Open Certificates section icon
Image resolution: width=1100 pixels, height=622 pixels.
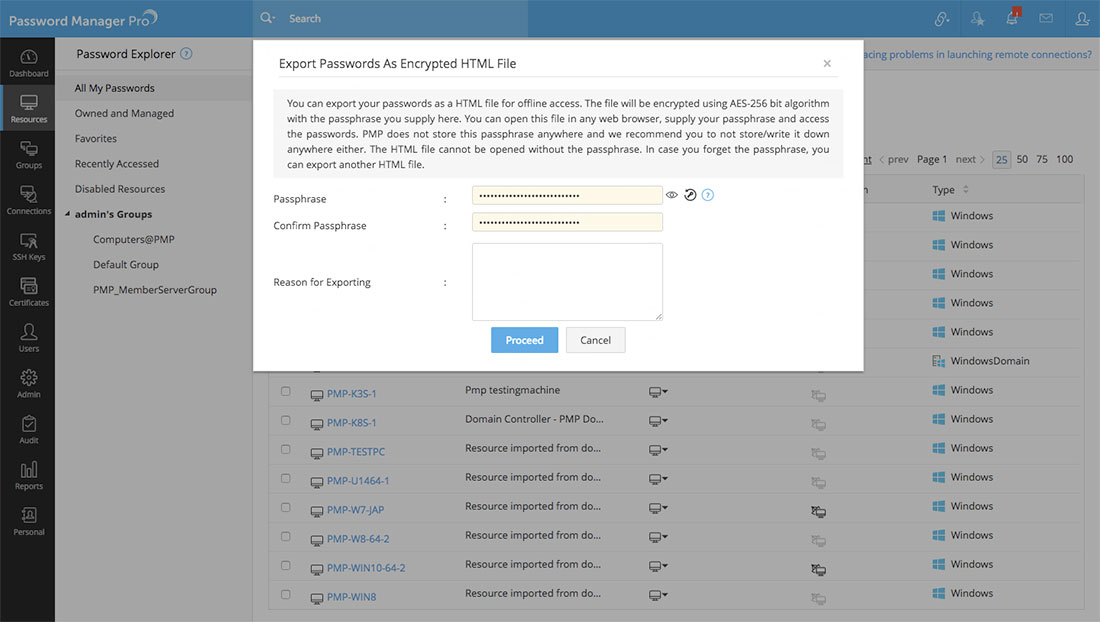pos(28,291)
